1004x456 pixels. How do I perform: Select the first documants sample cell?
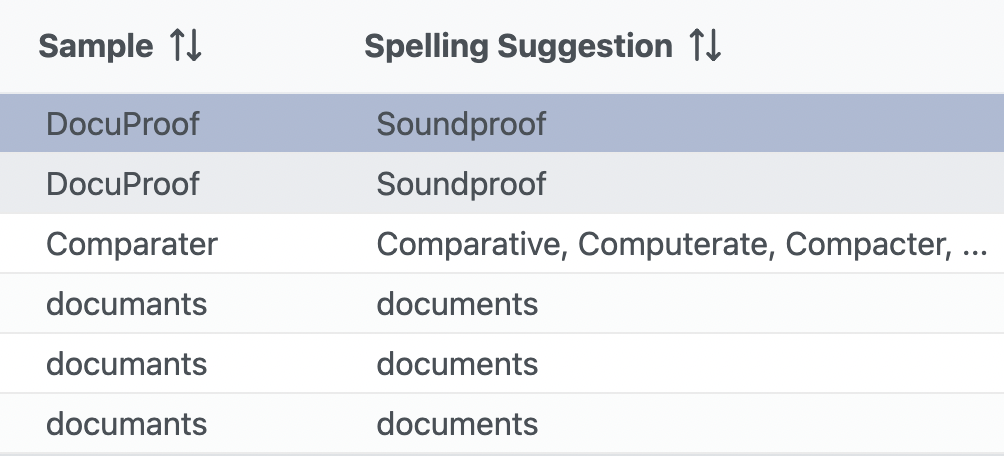126,304
